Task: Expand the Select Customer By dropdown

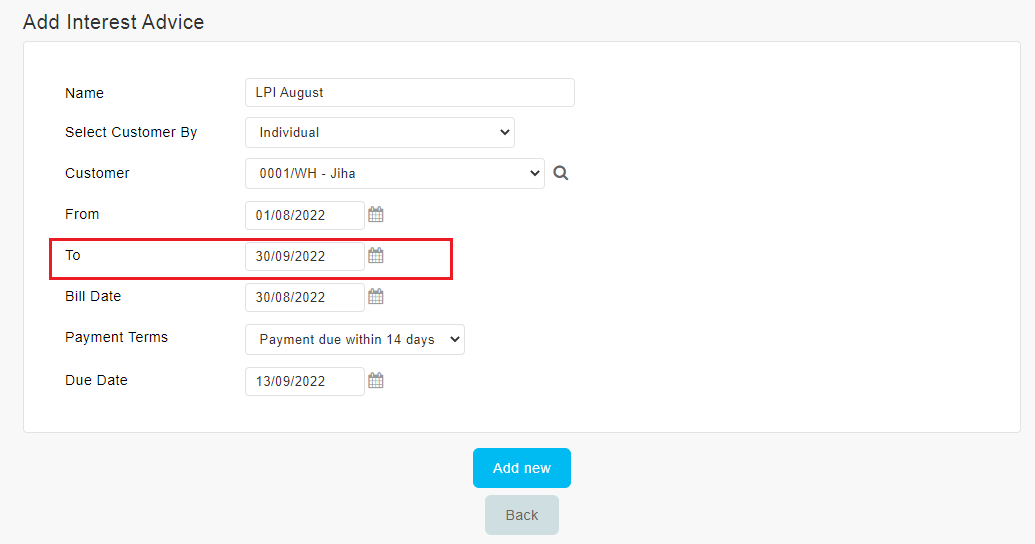Action: (x=380, y=133)
